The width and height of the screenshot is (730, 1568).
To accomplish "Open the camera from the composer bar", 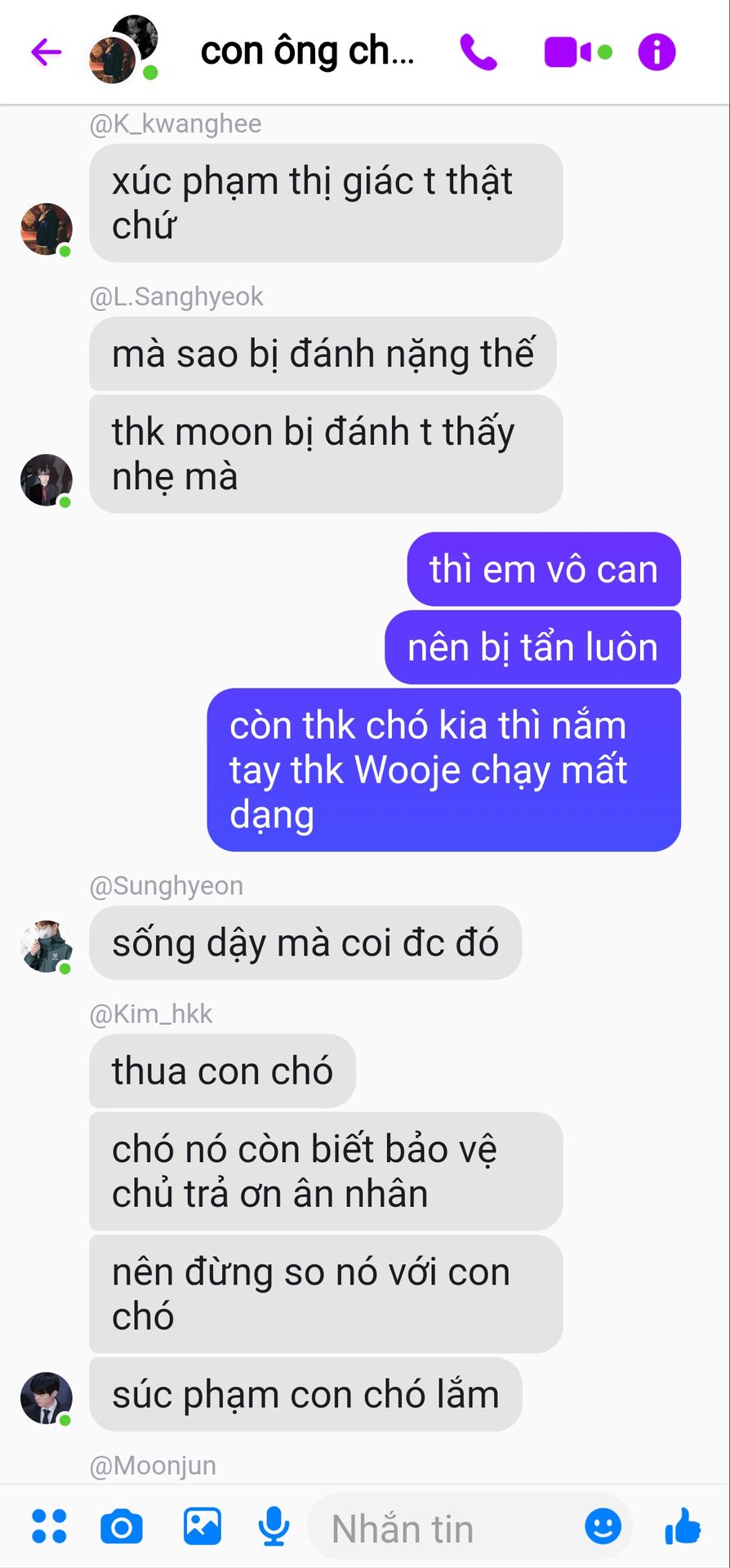I will pyautogui.click(x=122, y=1526).
